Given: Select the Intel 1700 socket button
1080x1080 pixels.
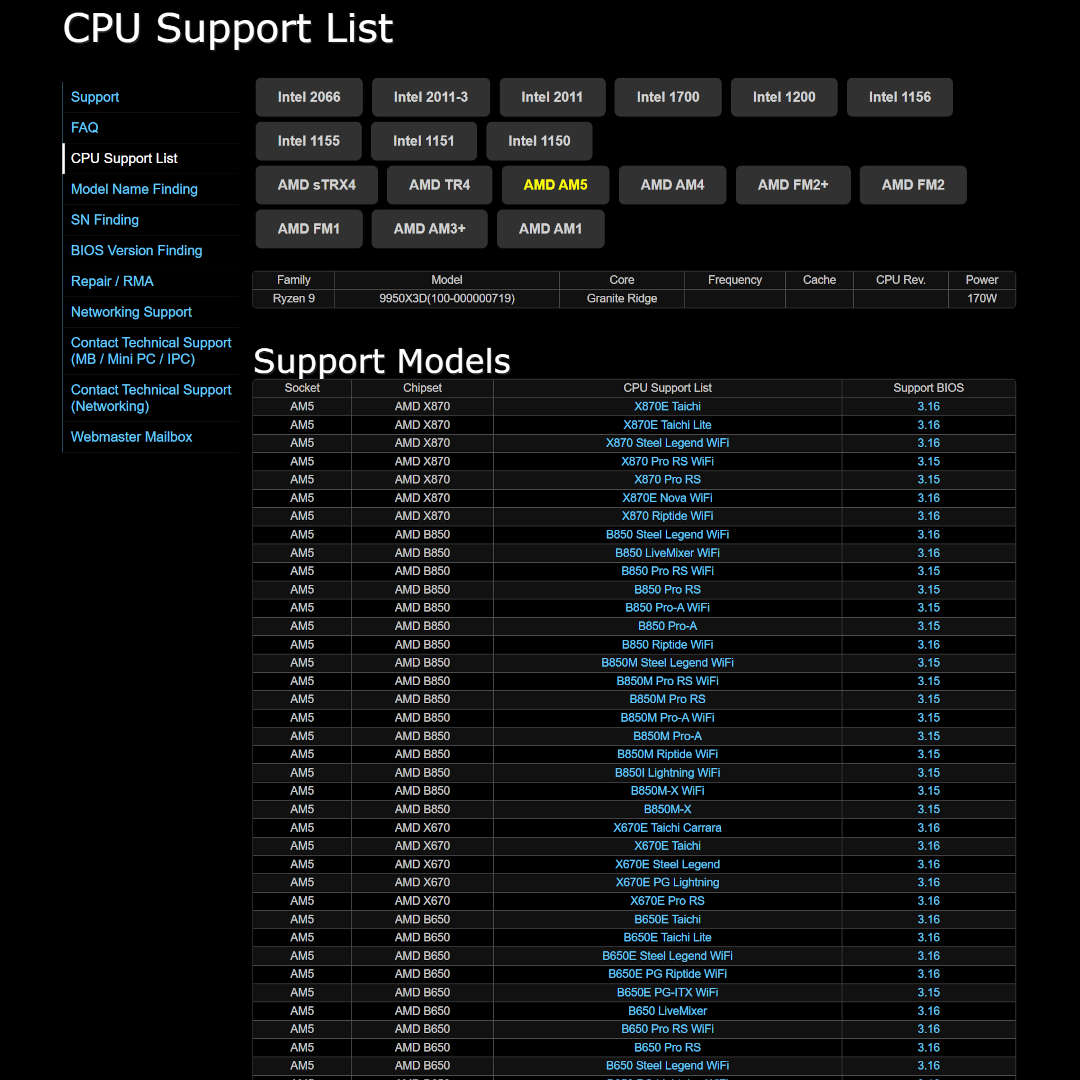Looking at the screenshot, I should tap(668, 97).
